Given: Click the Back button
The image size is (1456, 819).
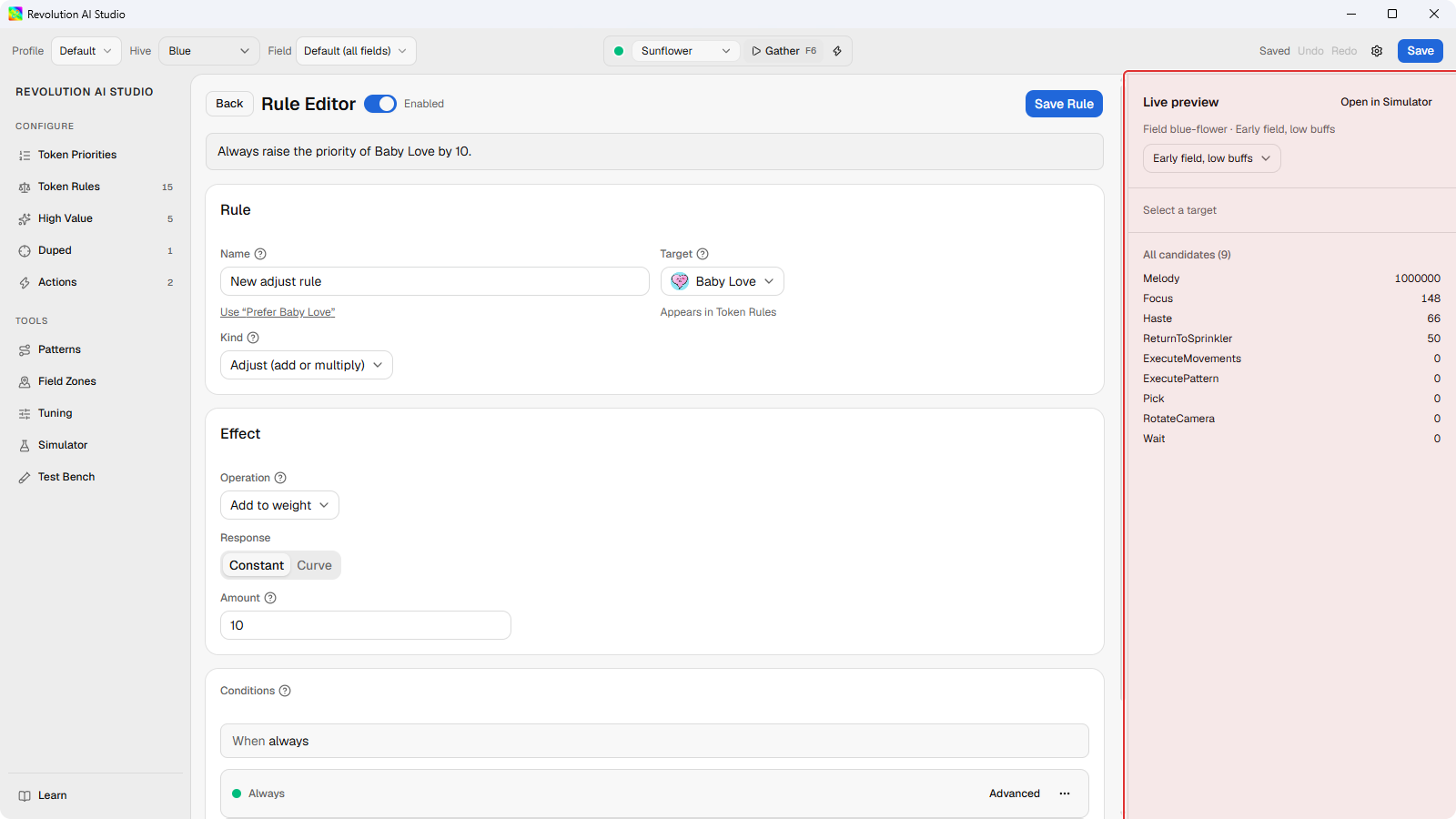Looking at the screenshot, I should (x=229, y=104).
